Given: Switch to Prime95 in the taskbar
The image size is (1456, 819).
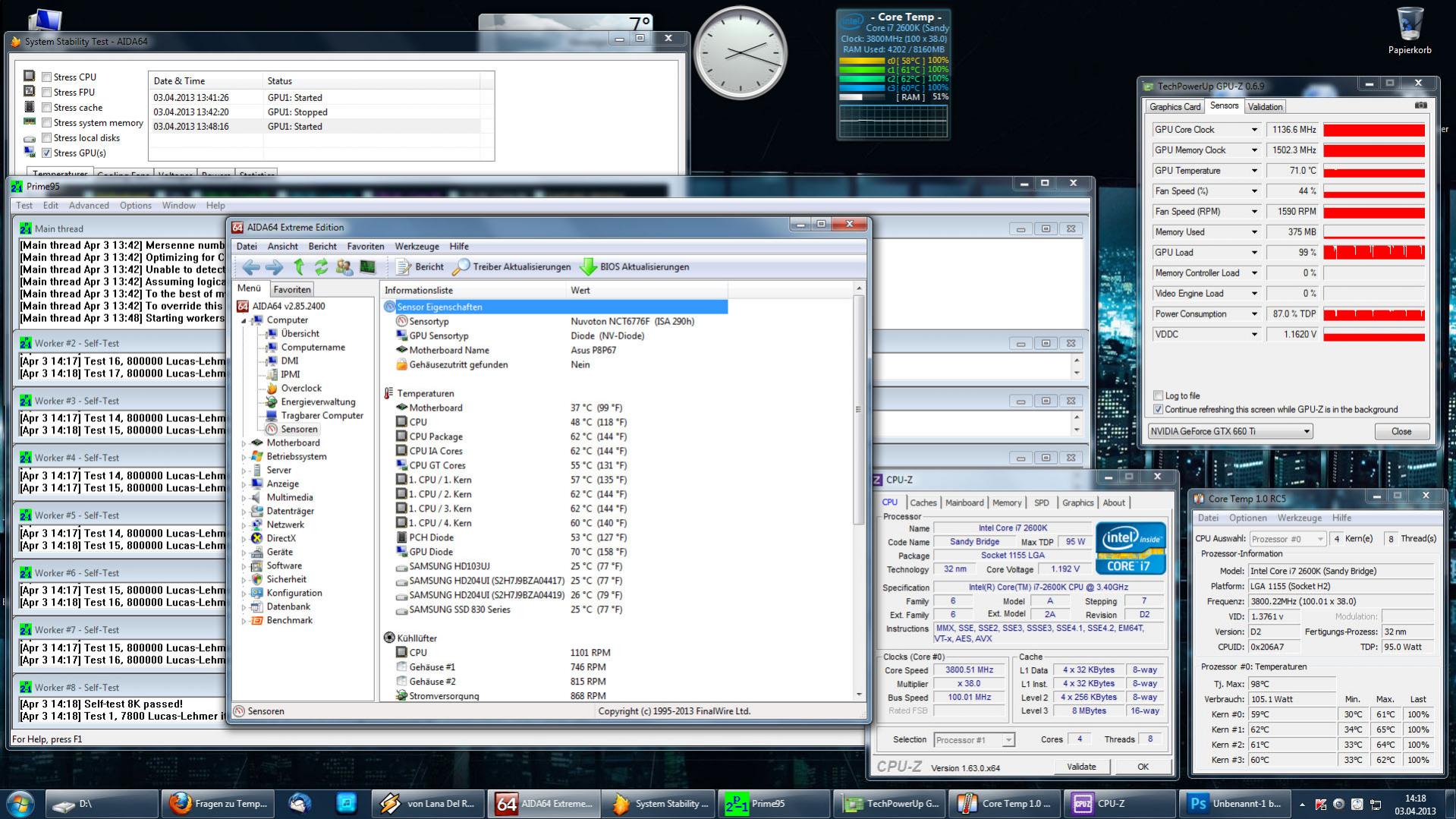Looking at the screenshot, I should click(x=773, y=804).
